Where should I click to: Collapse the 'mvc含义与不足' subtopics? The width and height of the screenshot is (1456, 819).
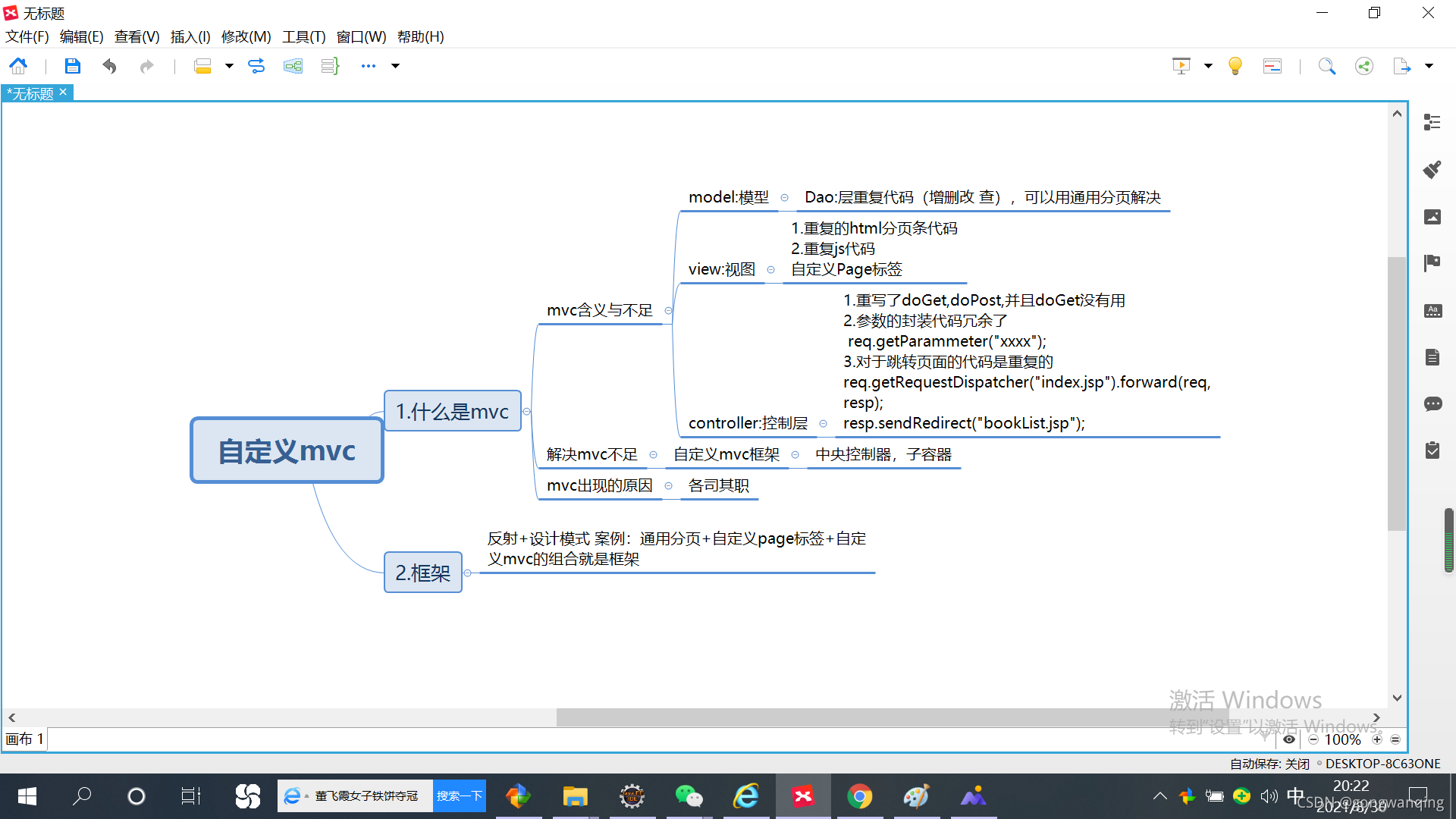668,310
